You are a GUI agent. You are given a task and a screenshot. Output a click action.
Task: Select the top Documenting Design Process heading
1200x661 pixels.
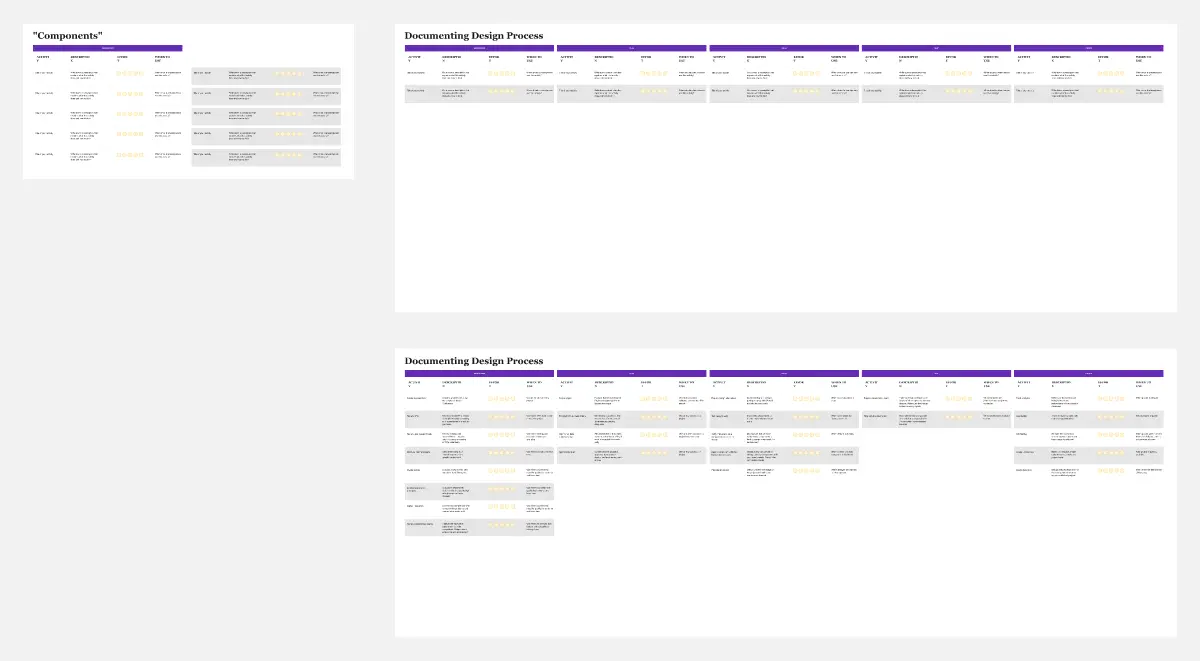(473, 36)
